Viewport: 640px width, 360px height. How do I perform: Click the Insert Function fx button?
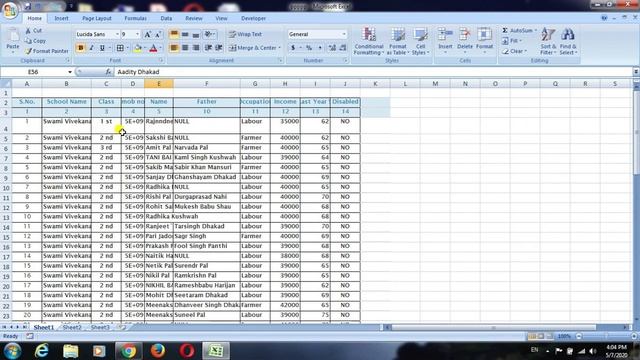click(108, 72)
